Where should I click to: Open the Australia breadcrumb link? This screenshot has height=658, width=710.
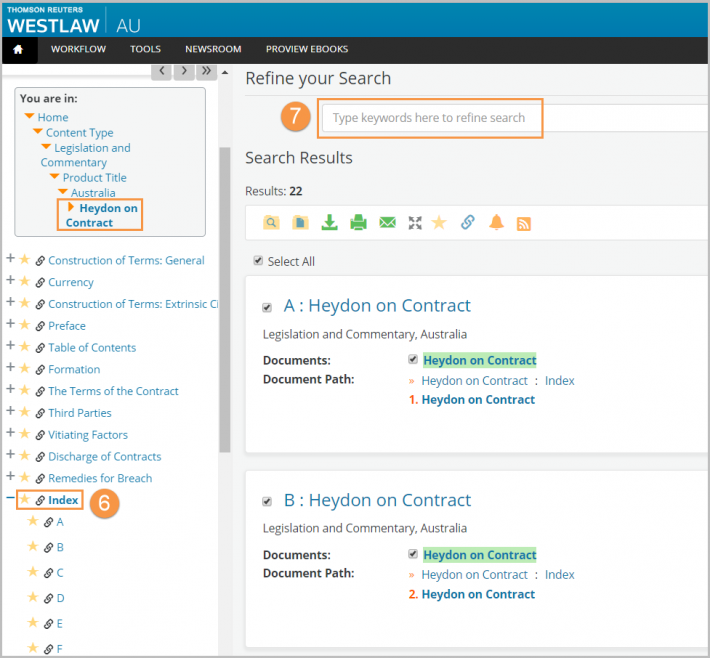(93, 193)
